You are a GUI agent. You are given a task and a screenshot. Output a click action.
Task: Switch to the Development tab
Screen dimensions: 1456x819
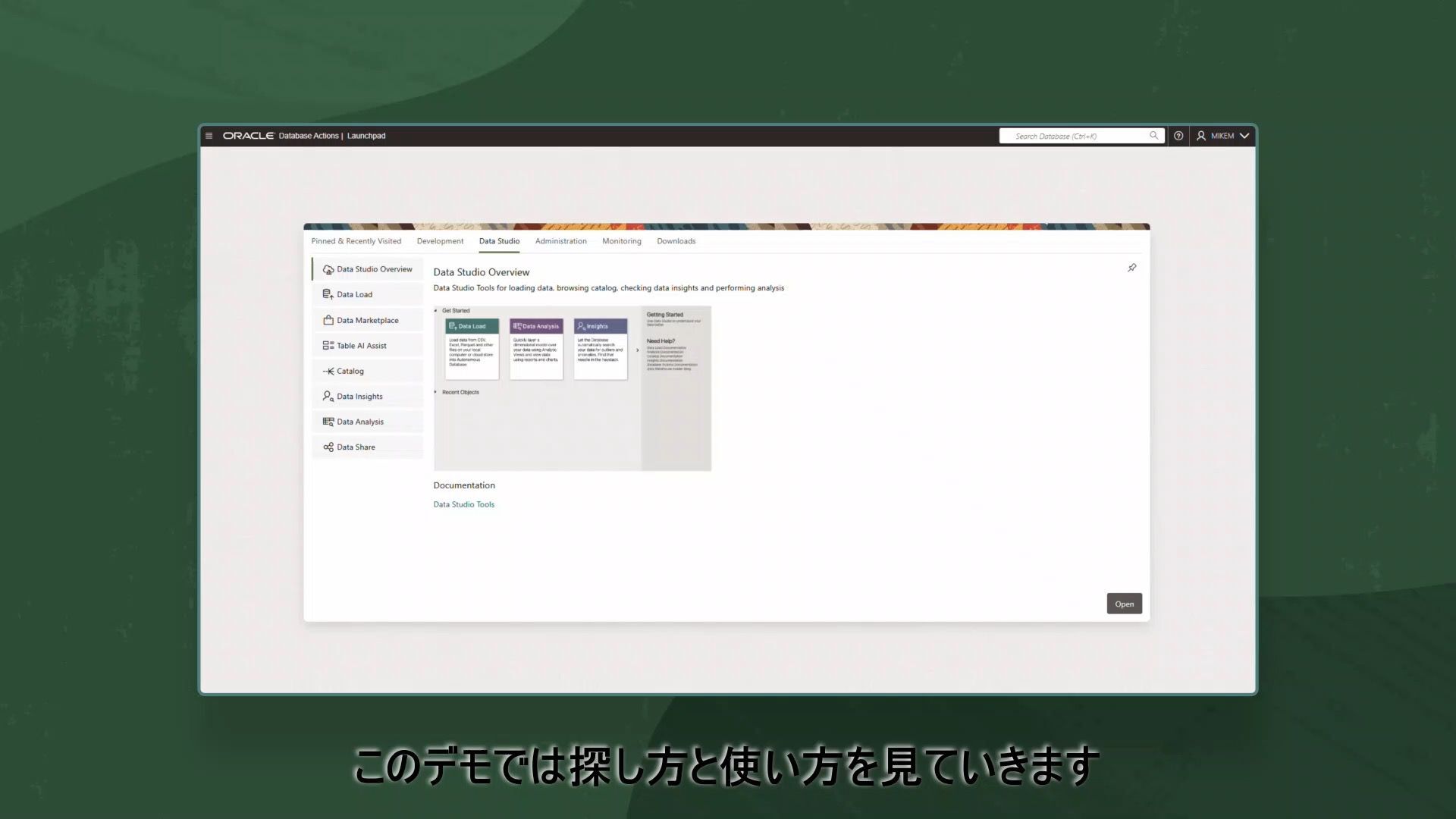(x=440, y=241)
